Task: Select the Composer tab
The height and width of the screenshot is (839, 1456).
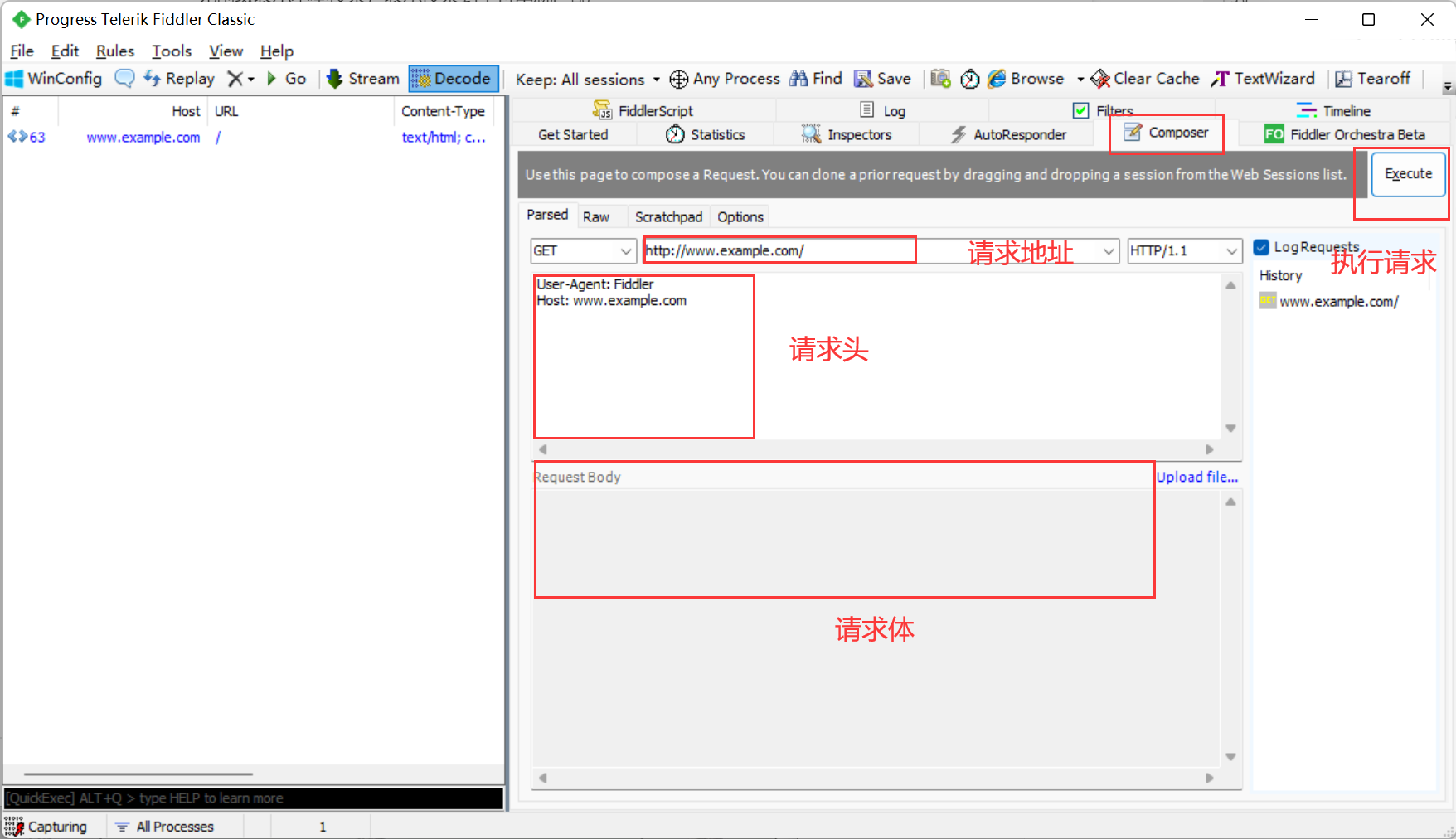Action: (1166, 133)
